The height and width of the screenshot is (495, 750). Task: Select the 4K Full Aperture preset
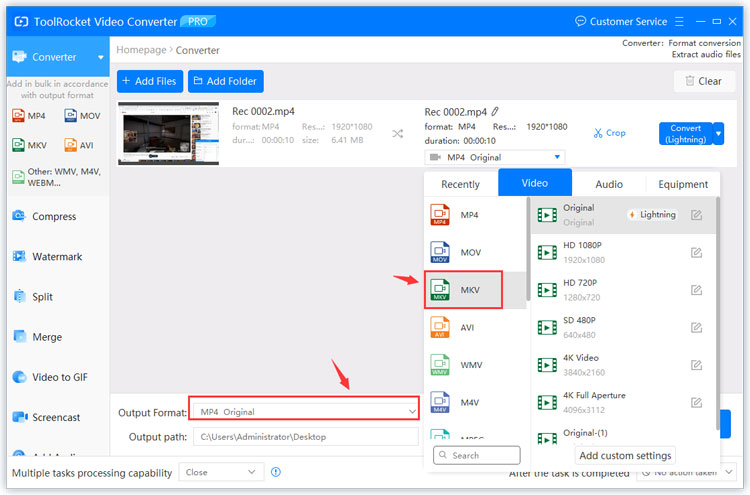pos(623,402)
